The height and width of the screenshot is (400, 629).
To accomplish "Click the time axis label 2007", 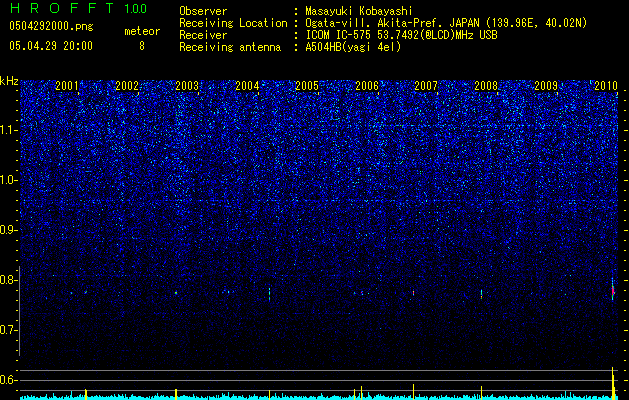I will [426, 85].
